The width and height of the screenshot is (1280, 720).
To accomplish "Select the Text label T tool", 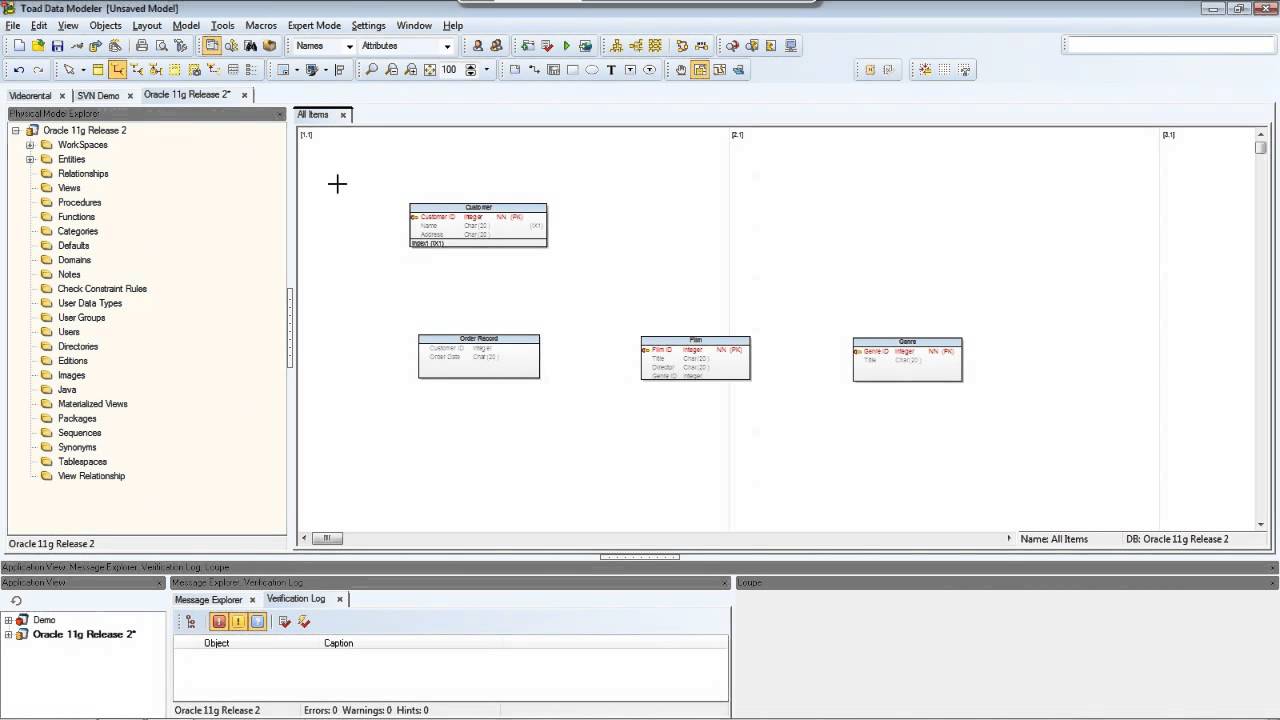I will tap(611, 70).
